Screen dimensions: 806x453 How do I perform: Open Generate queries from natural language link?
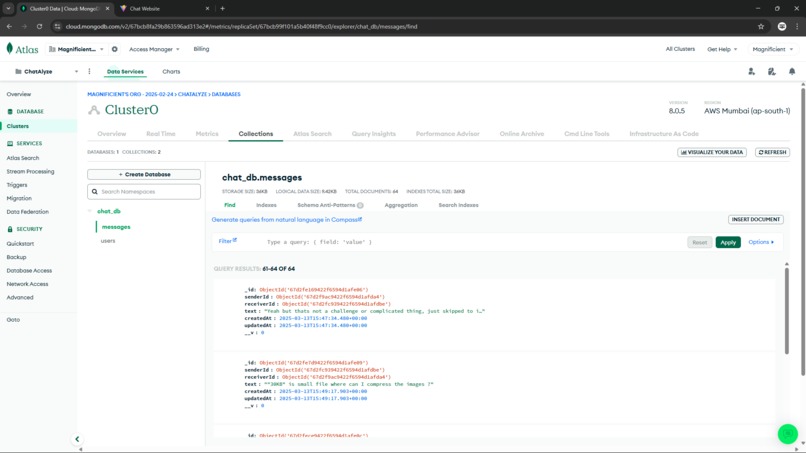(x=286, y=220)
